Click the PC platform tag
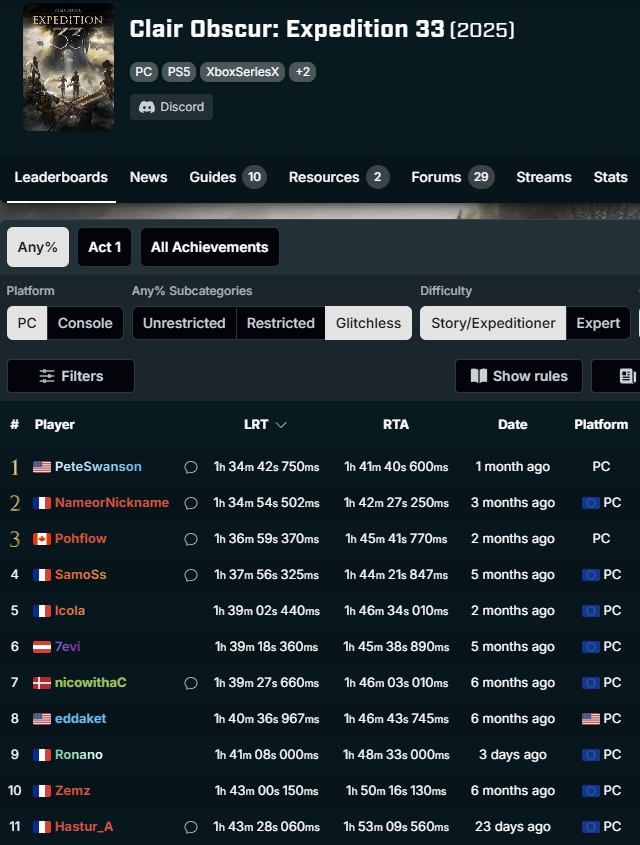 (143, 72)
